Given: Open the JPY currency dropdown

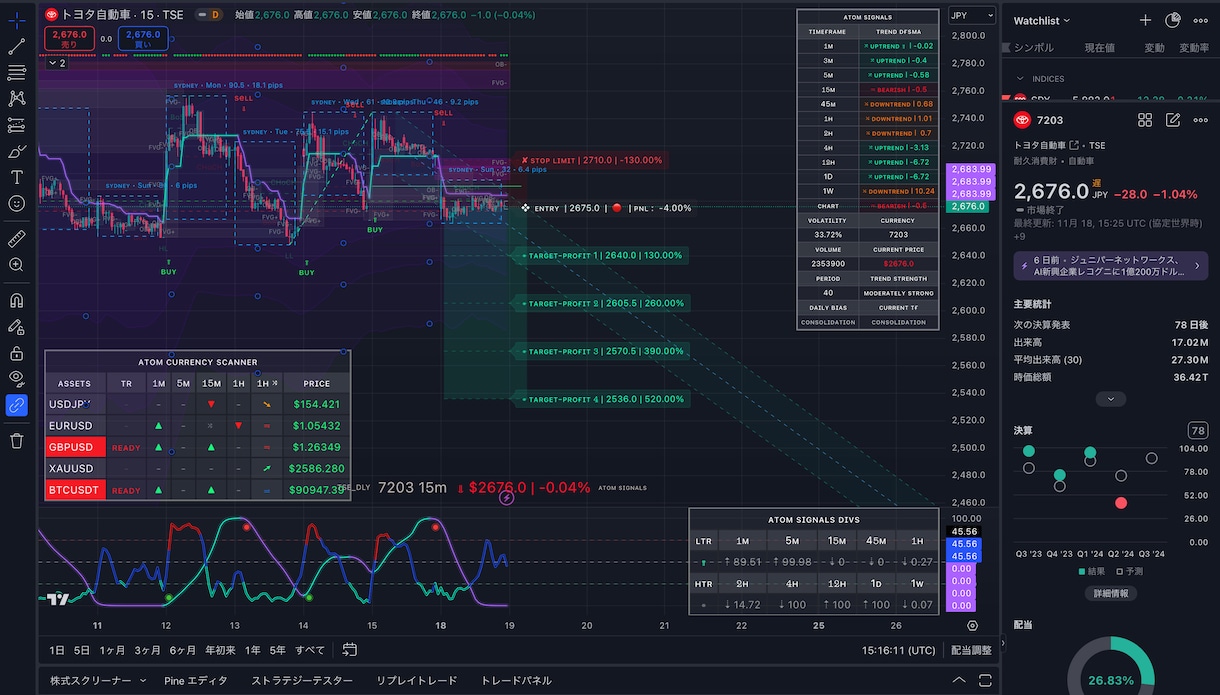Looking at the screenshot, I should click(972, 16).
